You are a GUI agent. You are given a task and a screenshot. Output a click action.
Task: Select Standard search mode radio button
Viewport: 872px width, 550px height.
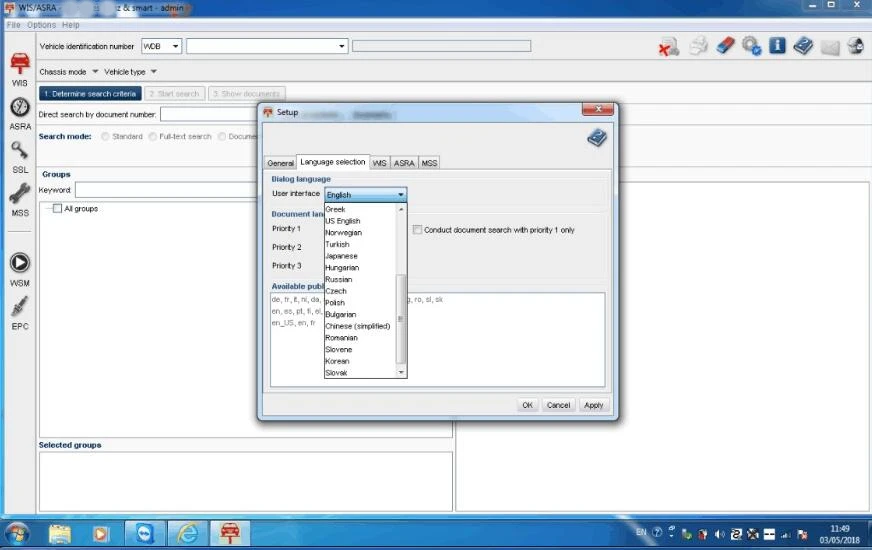105,136
